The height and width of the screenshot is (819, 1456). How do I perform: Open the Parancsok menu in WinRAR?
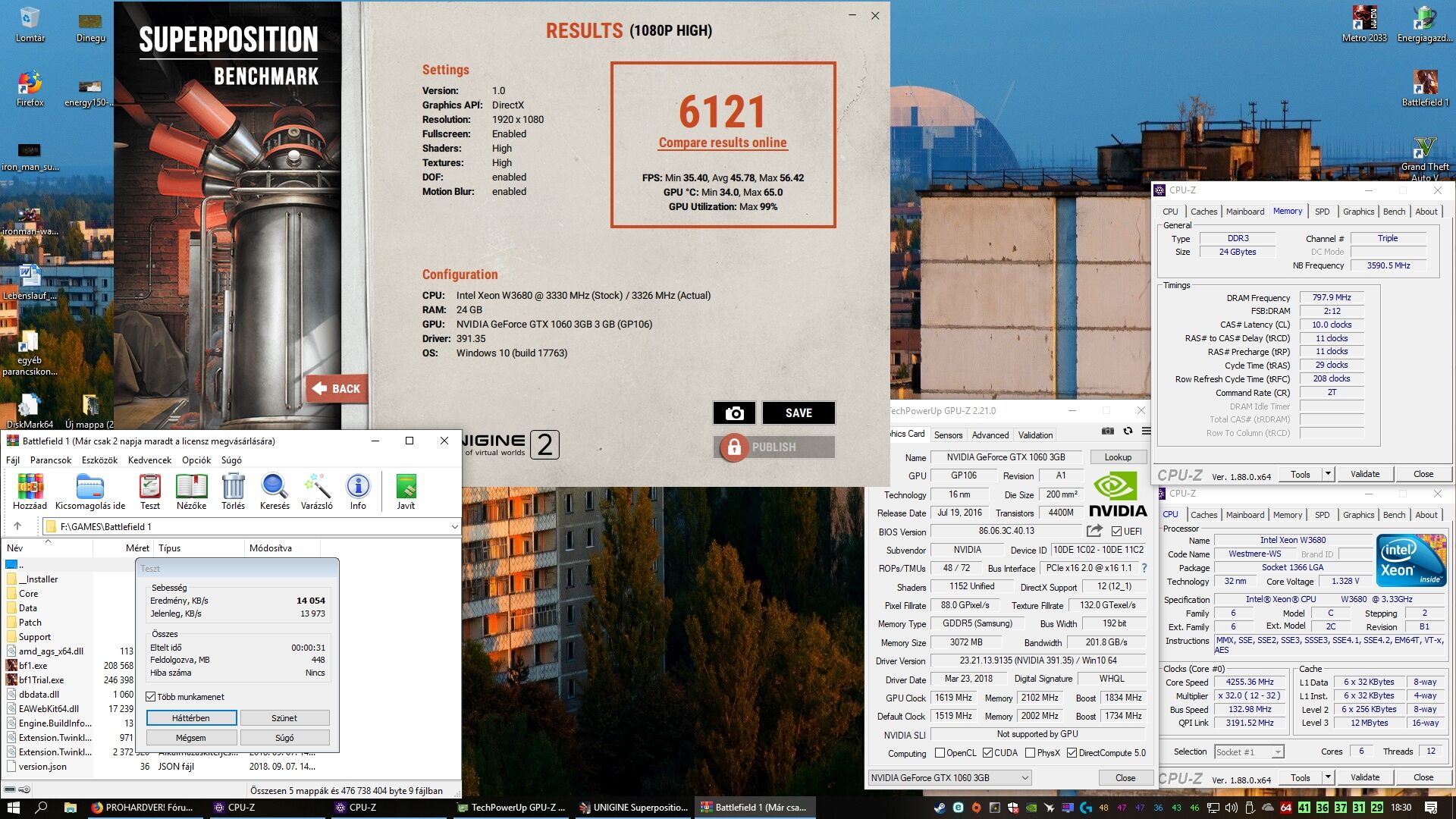(x=51, y=460)
